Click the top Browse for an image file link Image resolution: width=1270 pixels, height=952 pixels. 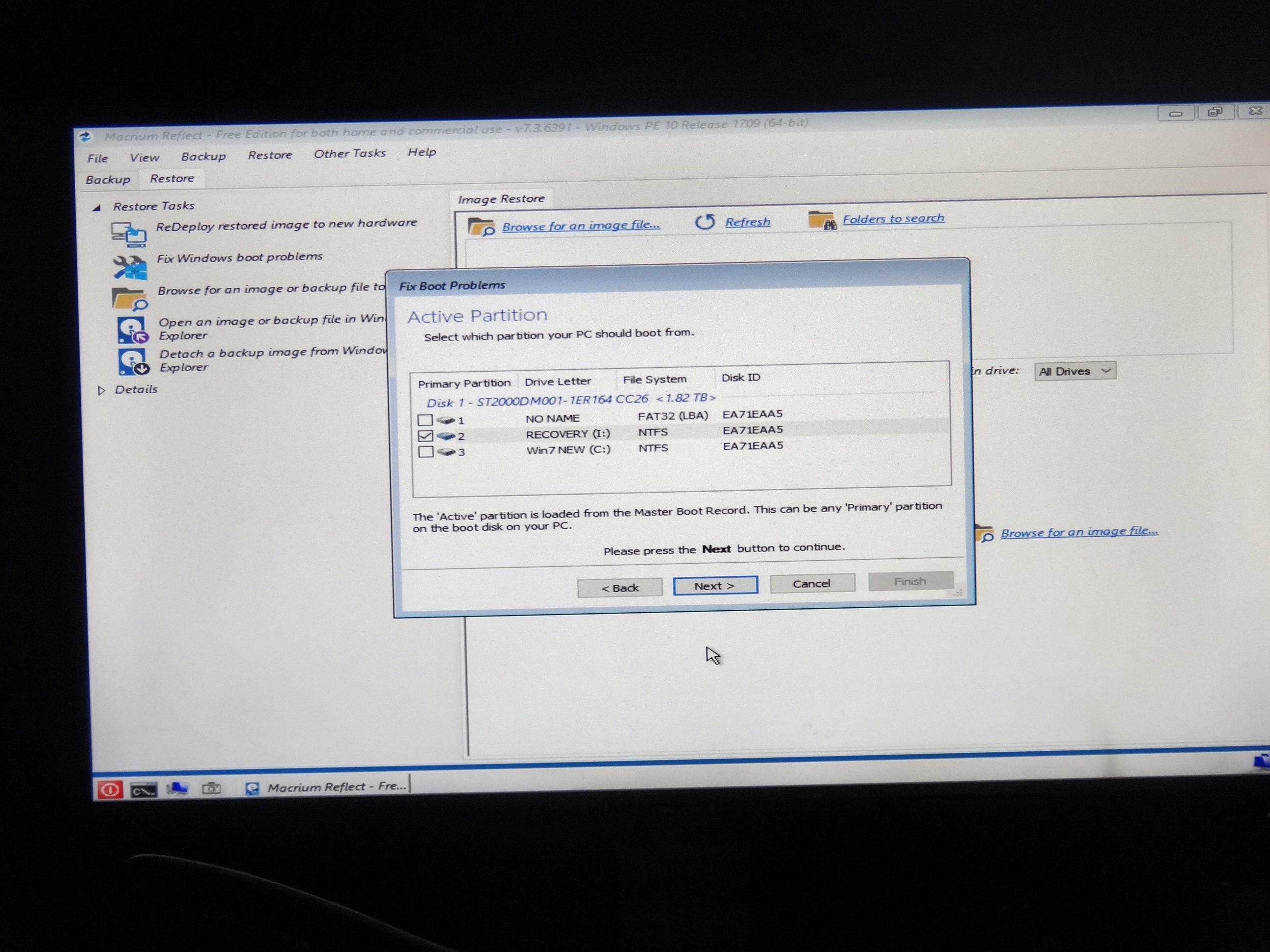tap(581, 226)
